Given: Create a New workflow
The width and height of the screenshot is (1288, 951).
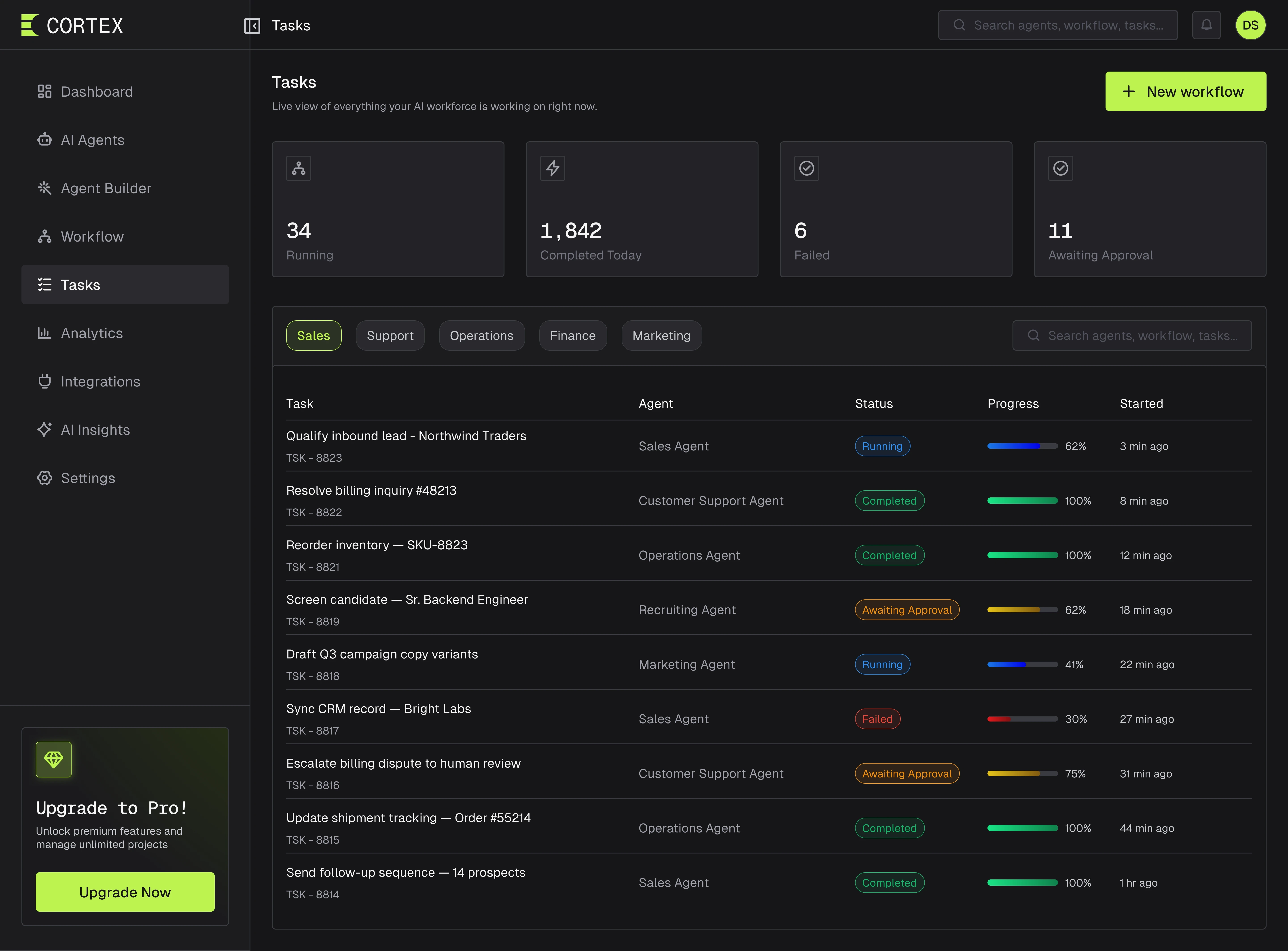Looking at the screenshot, I should (1186, 91).
